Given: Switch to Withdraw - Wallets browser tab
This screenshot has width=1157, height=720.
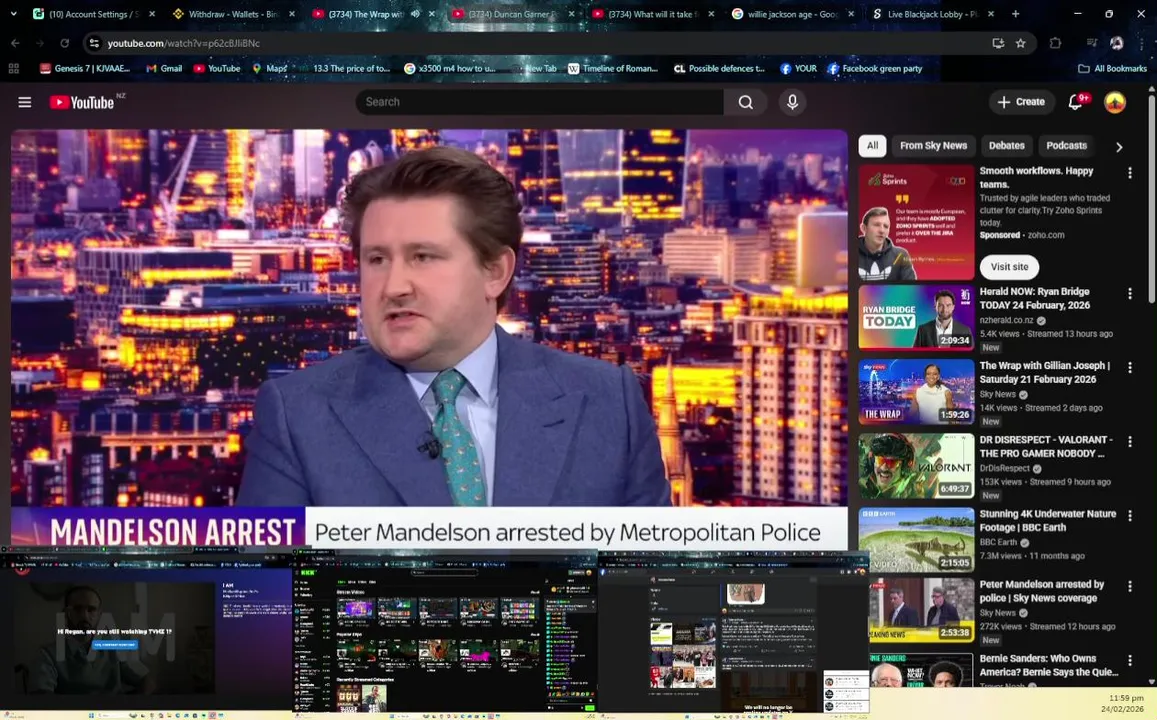Looking at the screenshot, I should pyautogui.click(x=232, y=14).
